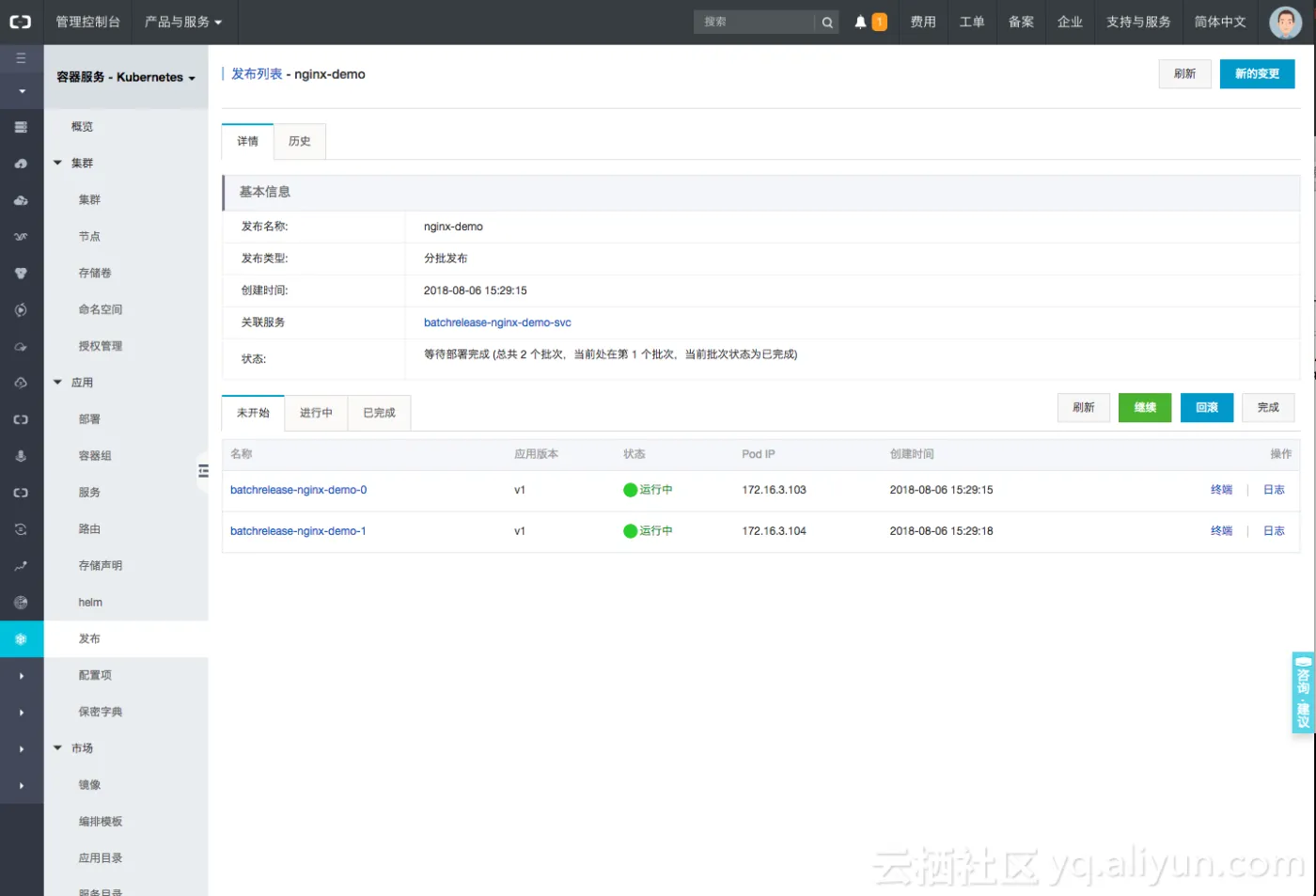The image size is (1316, 896).
Task: Open the server stack icon in the dark sidebar
Action: (x=21, y=127)
